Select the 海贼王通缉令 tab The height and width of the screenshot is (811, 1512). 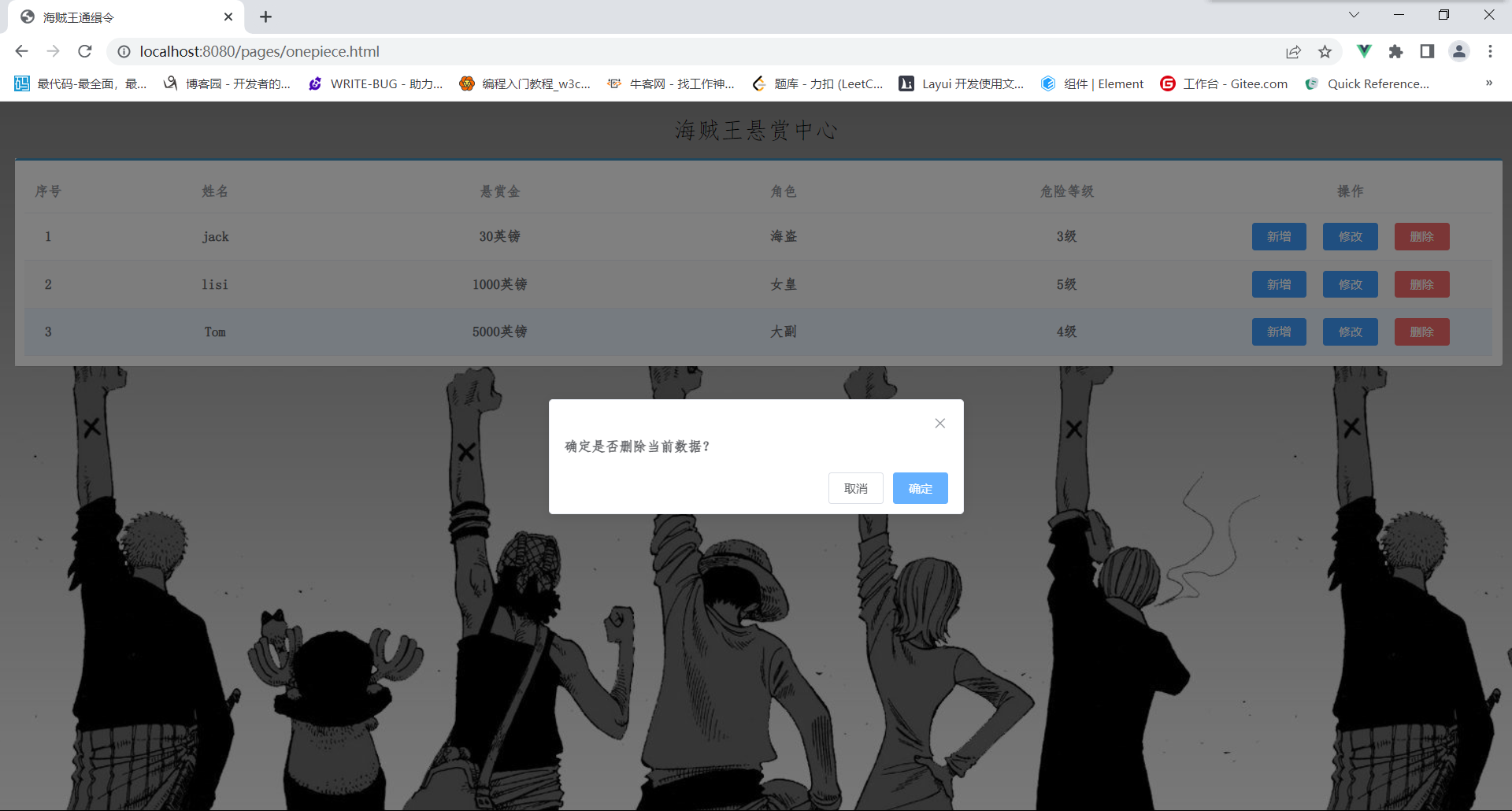point(126,17)
